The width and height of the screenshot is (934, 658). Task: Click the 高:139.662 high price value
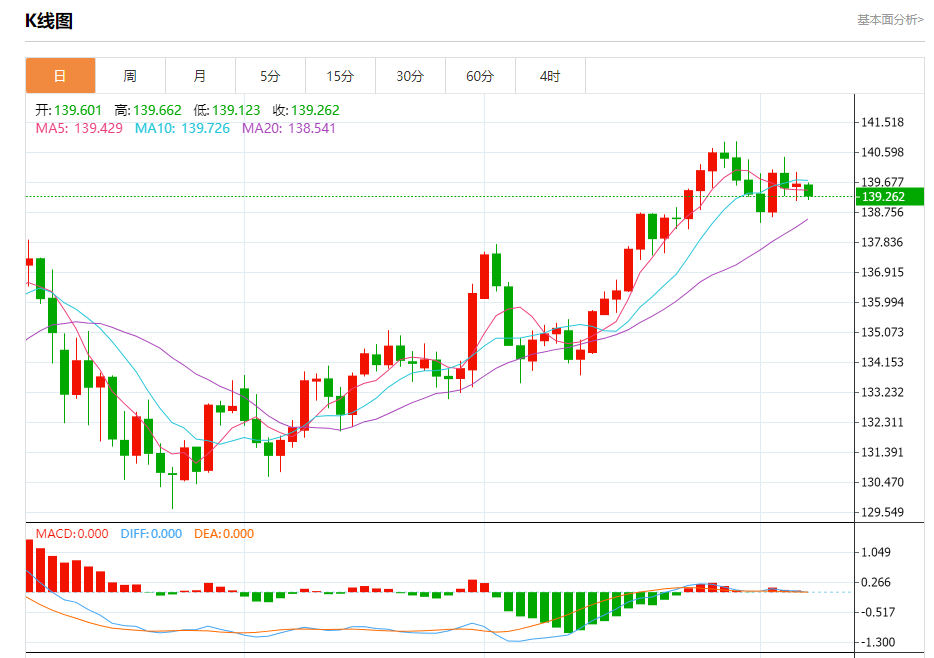tap(148, 110)
